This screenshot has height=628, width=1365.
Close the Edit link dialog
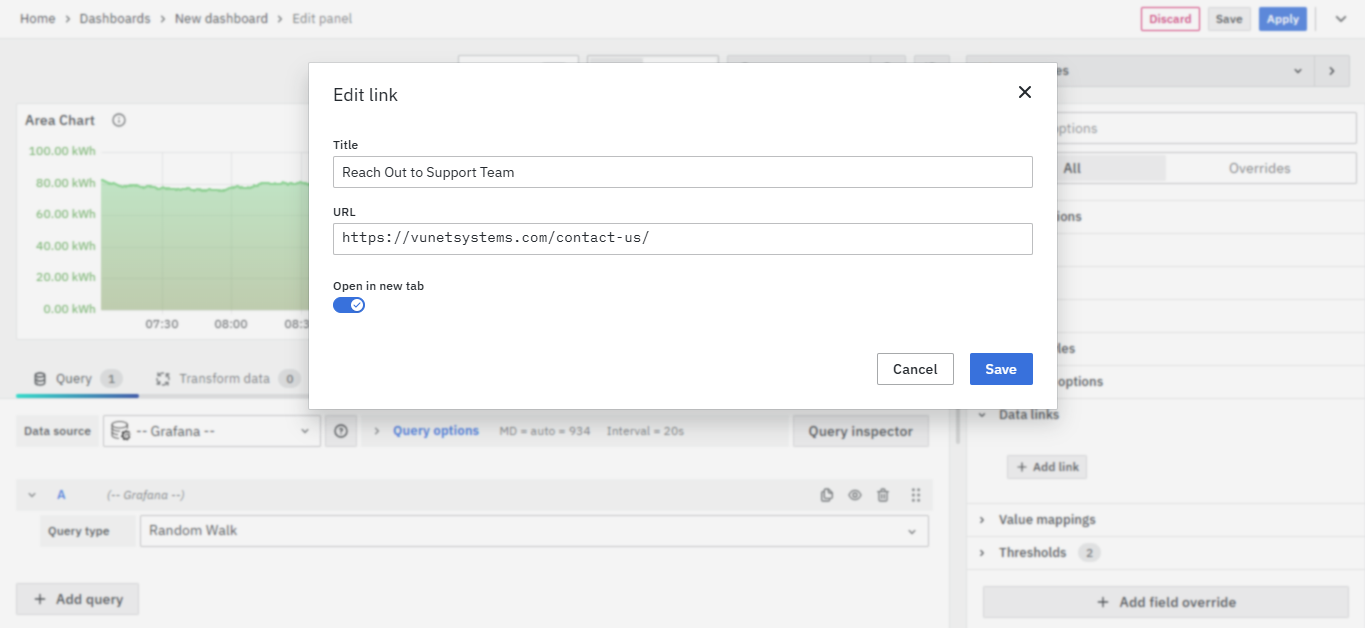coord(1024,92)
